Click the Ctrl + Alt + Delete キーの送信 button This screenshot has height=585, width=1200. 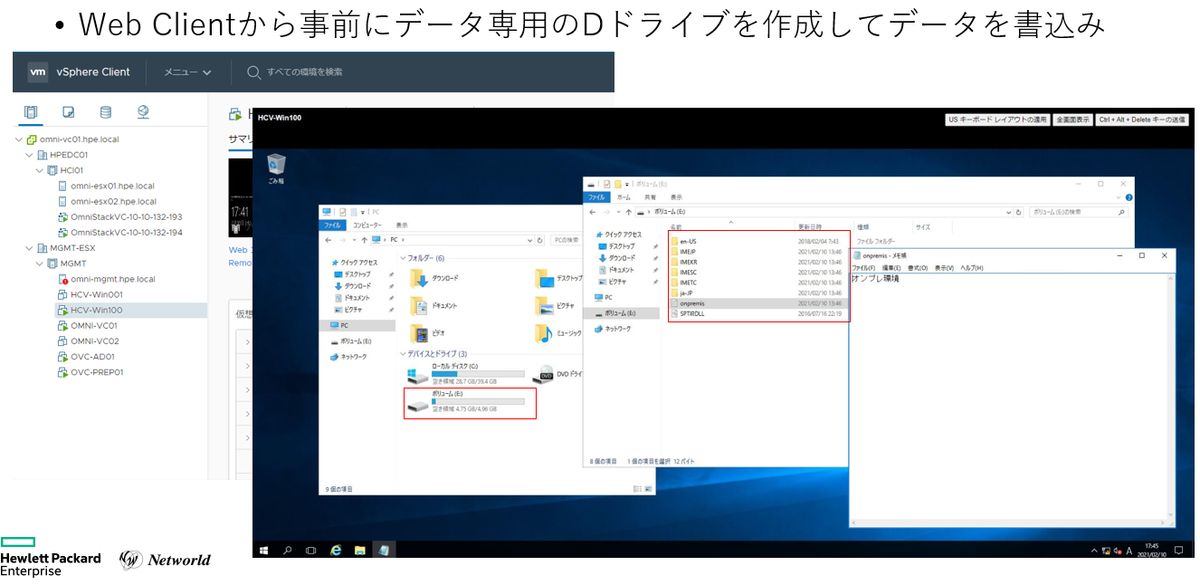click(x=1140, y=118)
